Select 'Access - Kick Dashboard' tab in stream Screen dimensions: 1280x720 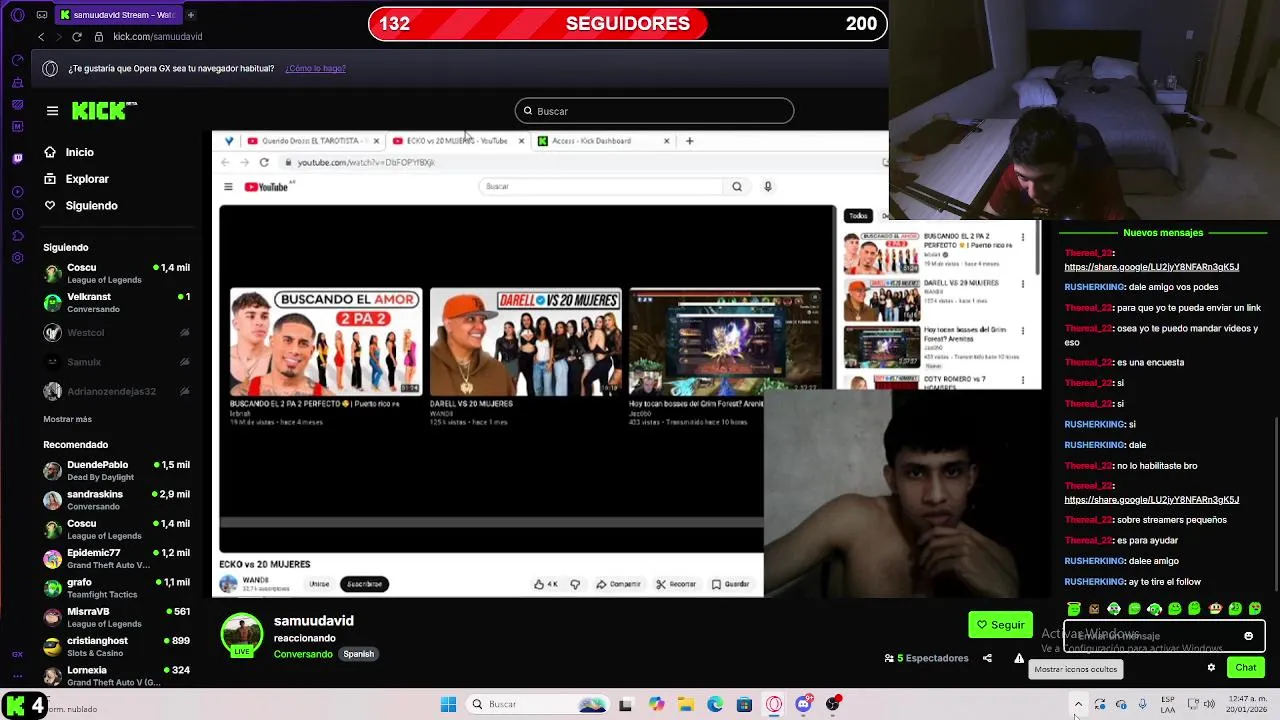click(603, 141)
